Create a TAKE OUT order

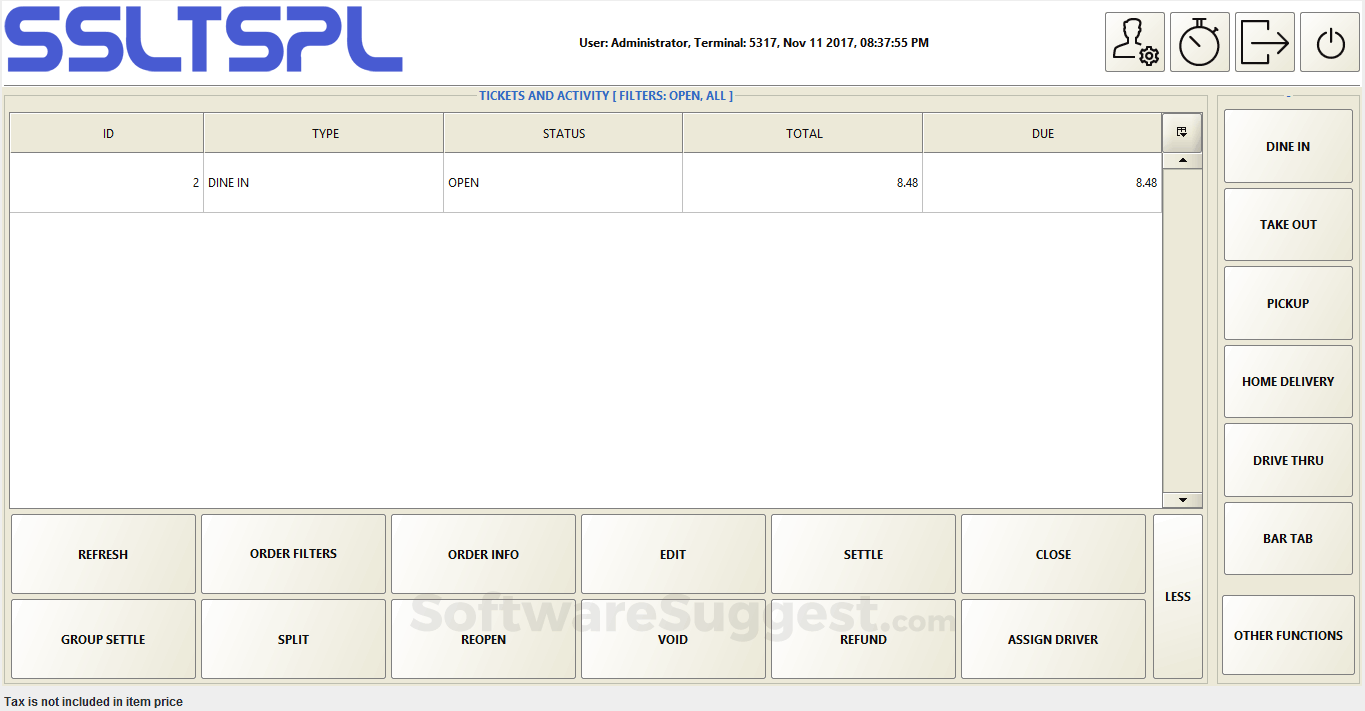(x=1287, y=224)
